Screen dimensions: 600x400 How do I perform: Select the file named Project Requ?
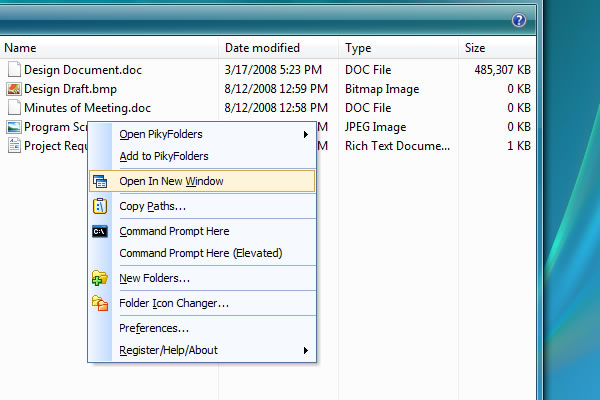55,146
